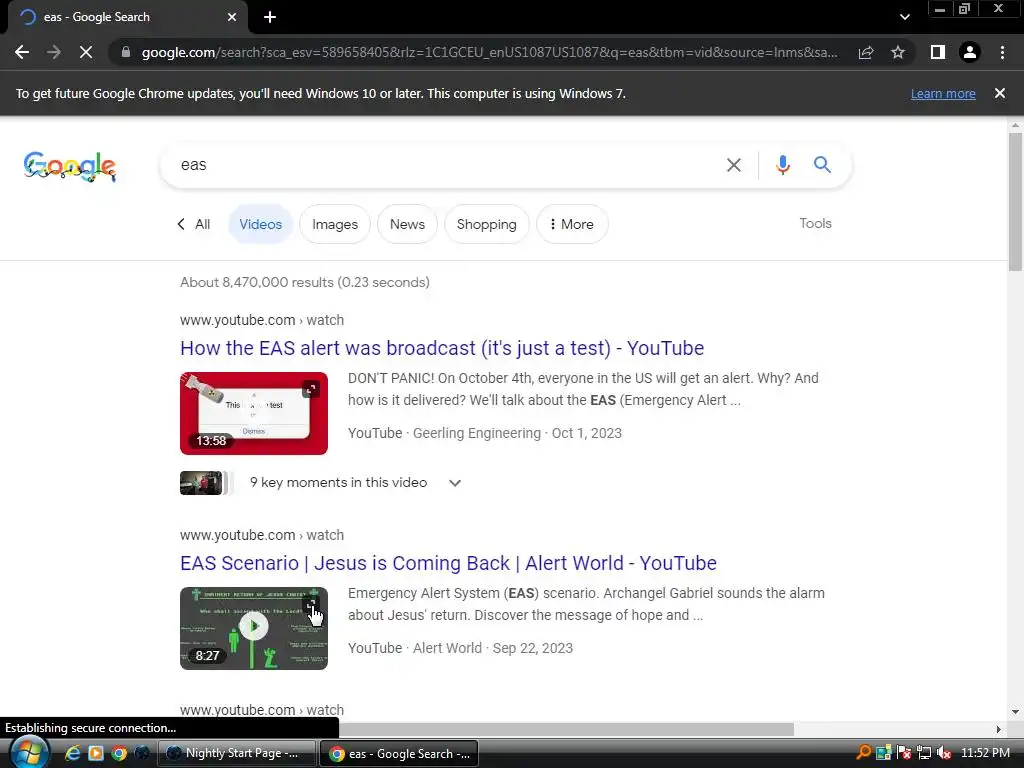Close the eas - Google Search tab
Screen dimensions: 1024x768
[x=232, y=17]
